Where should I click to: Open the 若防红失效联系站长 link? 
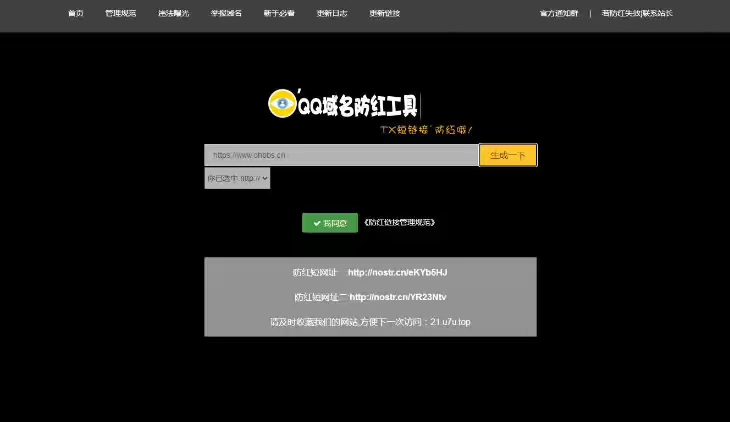coord(637,14)
